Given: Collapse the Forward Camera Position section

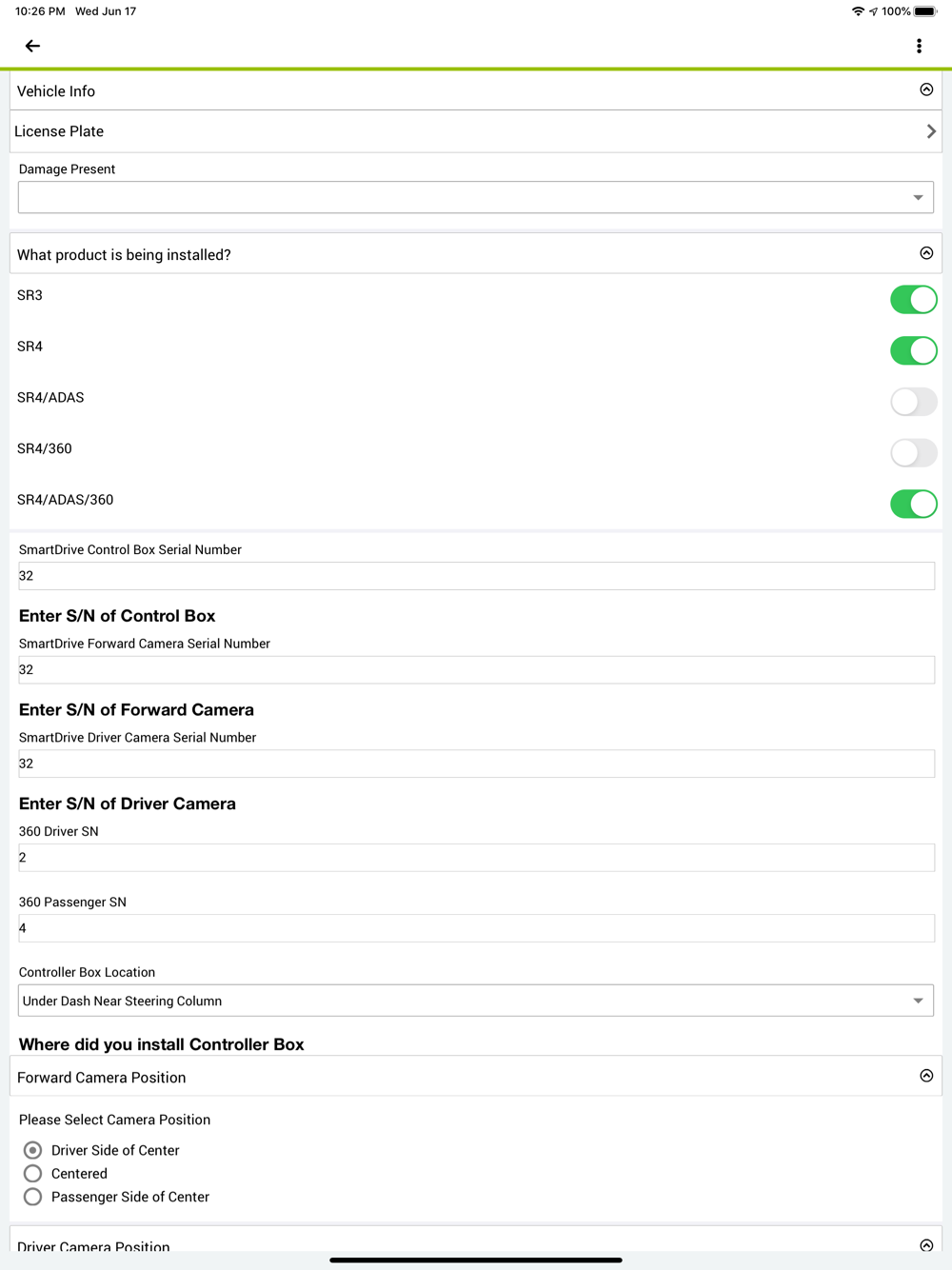Looking at the screenshot, I should pyautogui.click(x=926, y=1076).
